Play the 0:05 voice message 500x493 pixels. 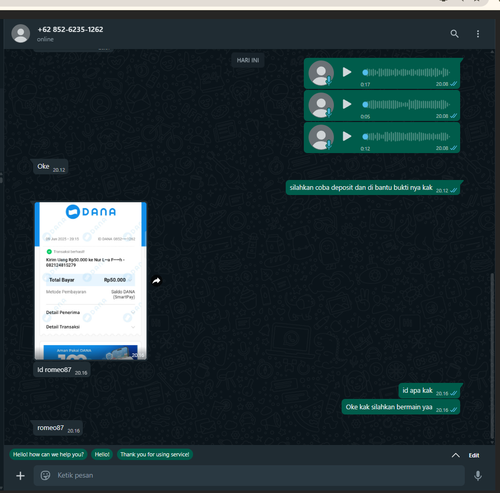tap(347, 104)
